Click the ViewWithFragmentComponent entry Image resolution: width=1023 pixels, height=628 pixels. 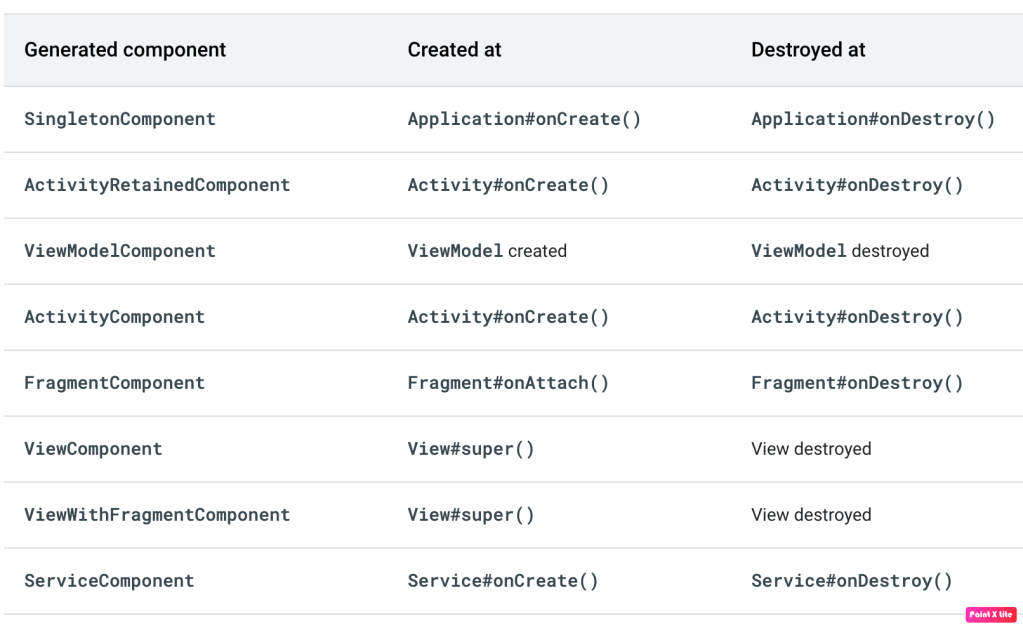click(x=157, y=515)
